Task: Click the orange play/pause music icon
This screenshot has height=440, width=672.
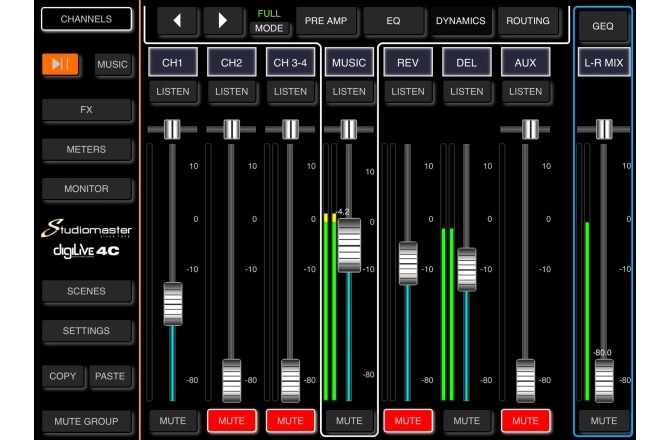Action: tap(60, 64)
